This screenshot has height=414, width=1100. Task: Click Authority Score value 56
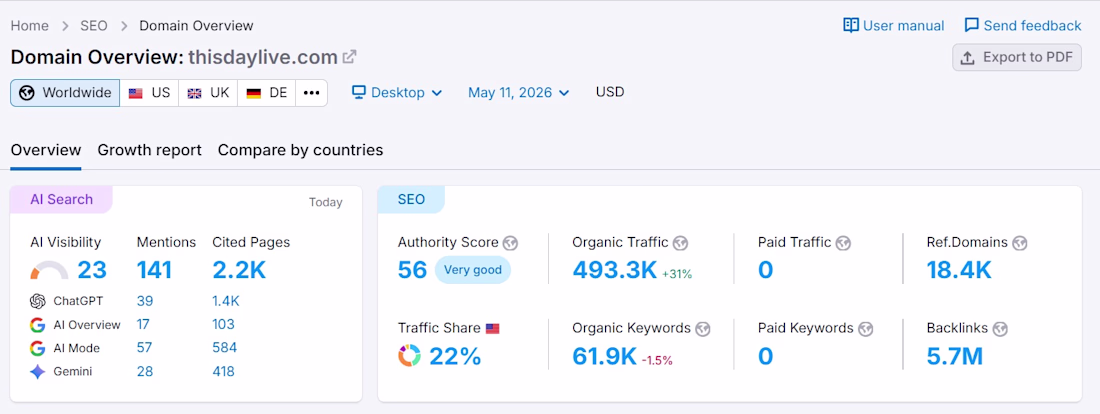(x=412, y=270)
